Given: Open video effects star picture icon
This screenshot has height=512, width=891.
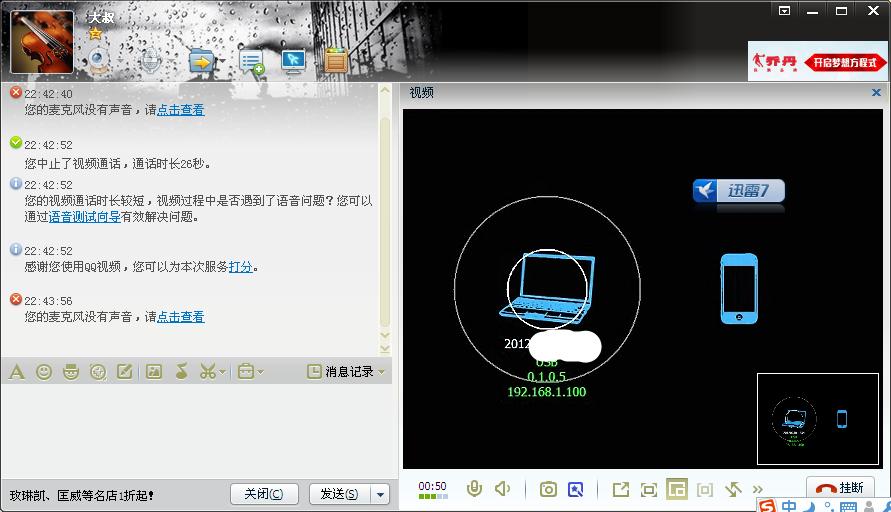Looking at the screenshot, I should point(576,489).
